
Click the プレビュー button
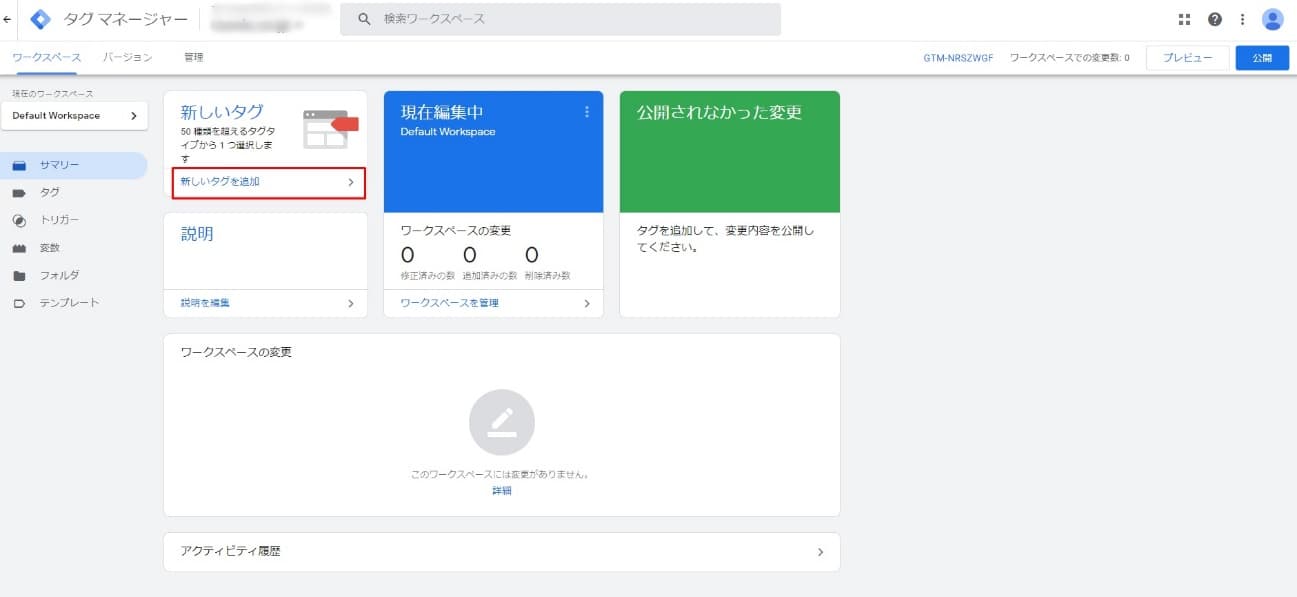click(x=1187, y=58)
